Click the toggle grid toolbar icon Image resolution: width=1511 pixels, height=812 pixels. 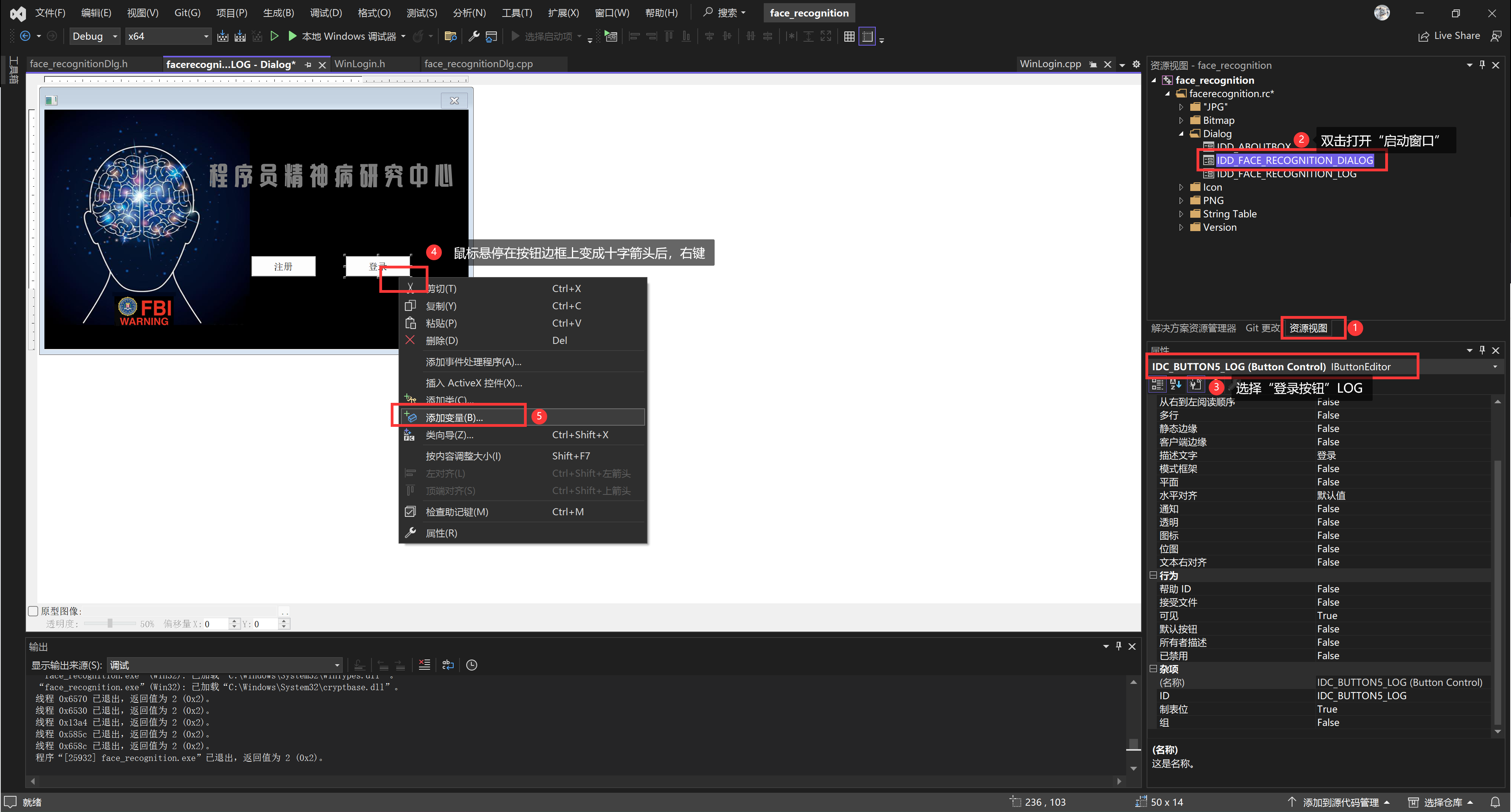tap(849, 37)
